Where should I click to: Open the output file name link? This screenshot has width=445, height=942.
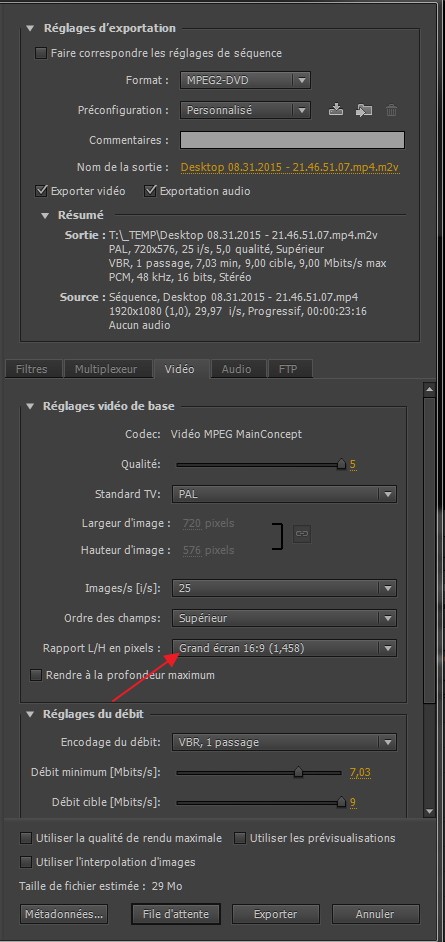click(x=290, y=167)
